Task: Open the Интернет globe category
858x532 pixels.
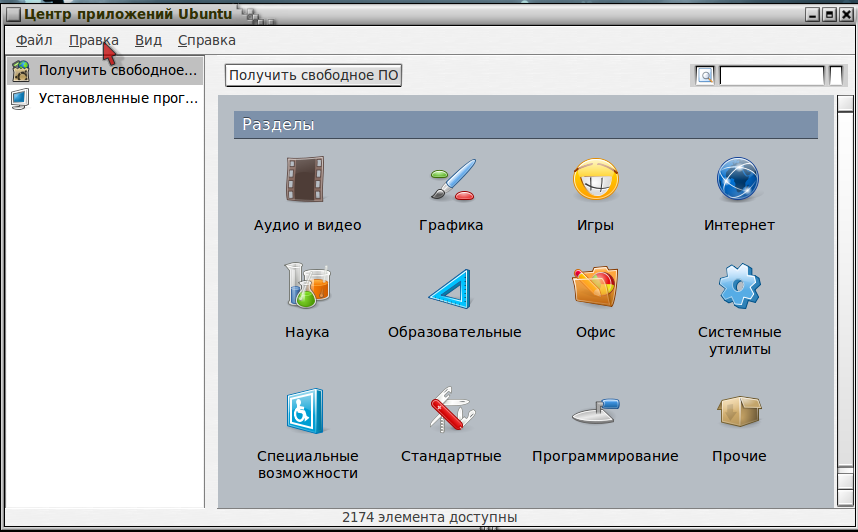Action: 739,181
